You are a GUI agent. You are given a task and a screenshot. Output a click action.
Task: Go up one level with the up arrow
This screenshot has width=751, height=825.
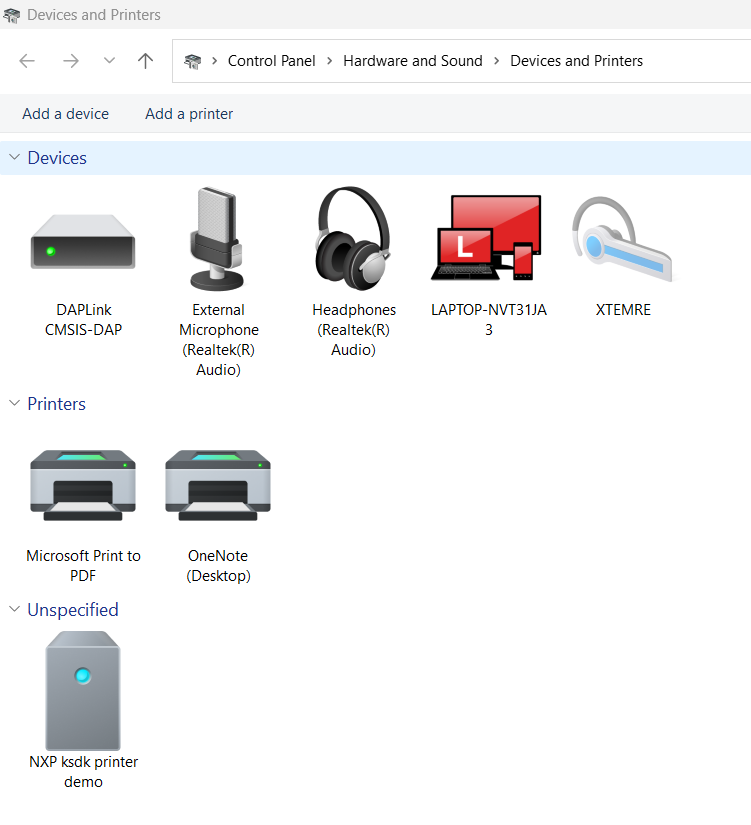coord(145,61)
